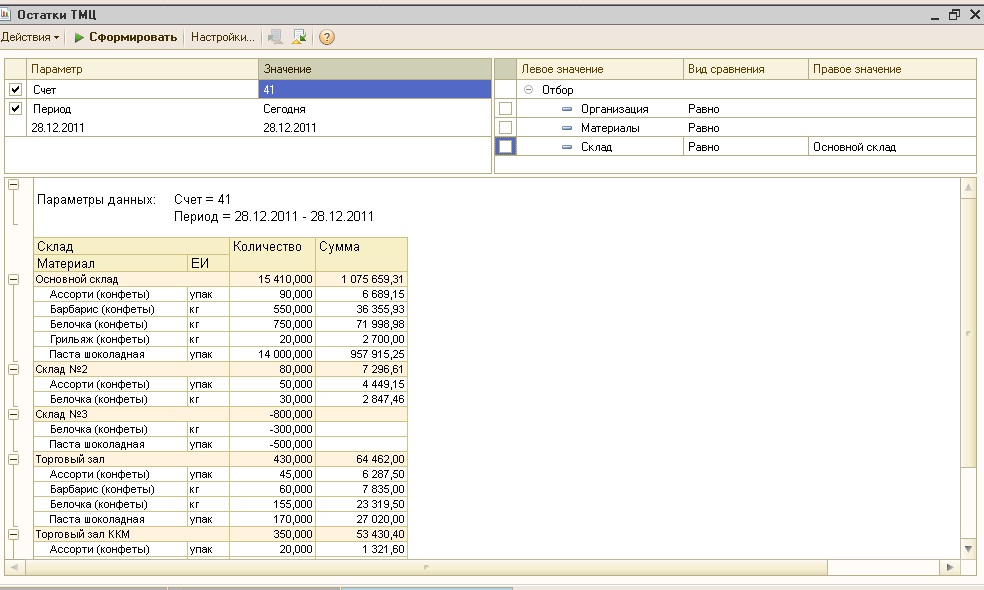Click the dash icon beside Склад filter
Viewport: 984px width, 590px height.
point(567,147)
